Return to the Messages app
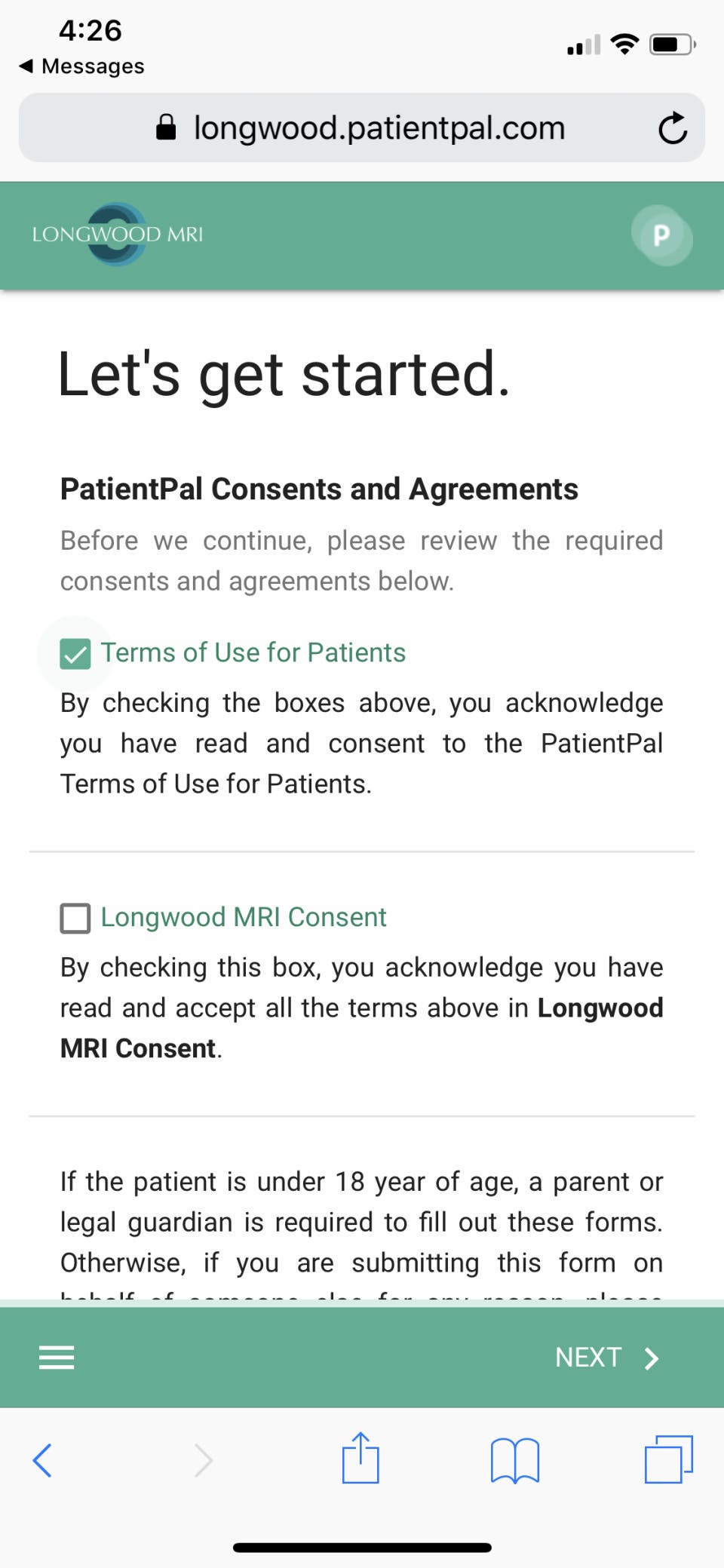 point(81,66)
